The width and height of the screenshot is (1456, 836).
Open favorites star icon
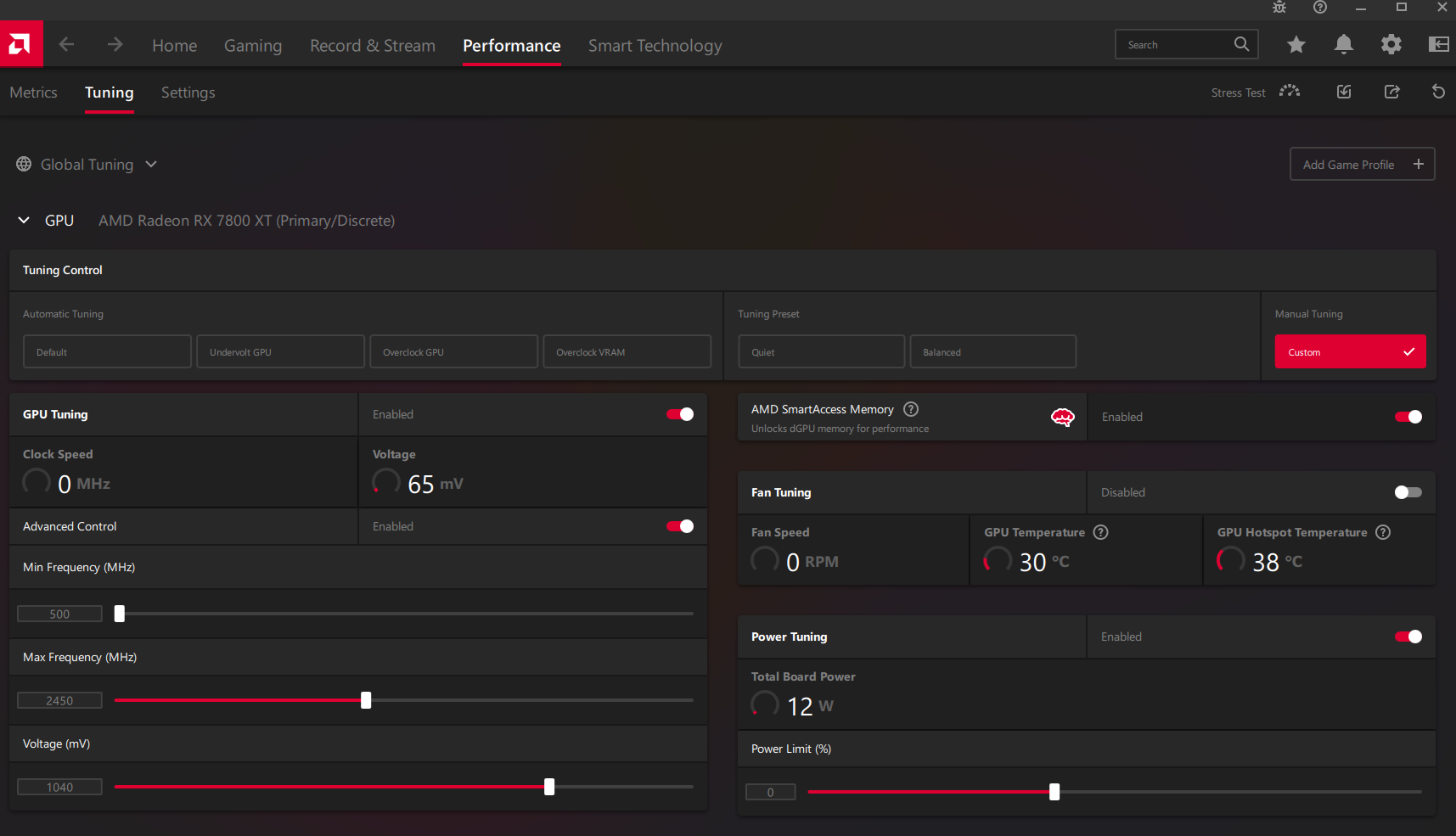pyautogui.click(x=1296, y=44)
